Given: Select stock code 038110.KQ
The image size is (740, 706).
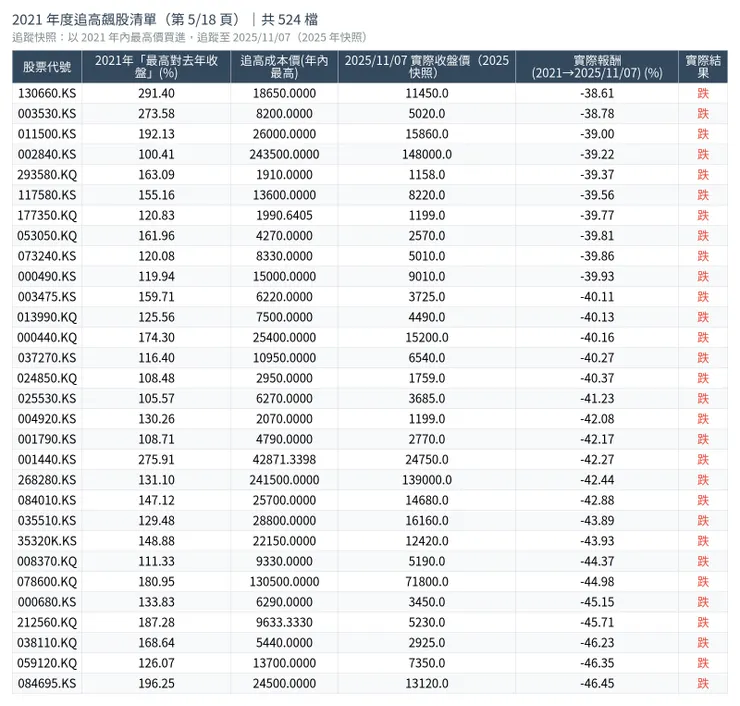Looking at the screenshot, I should pos(47,643).
